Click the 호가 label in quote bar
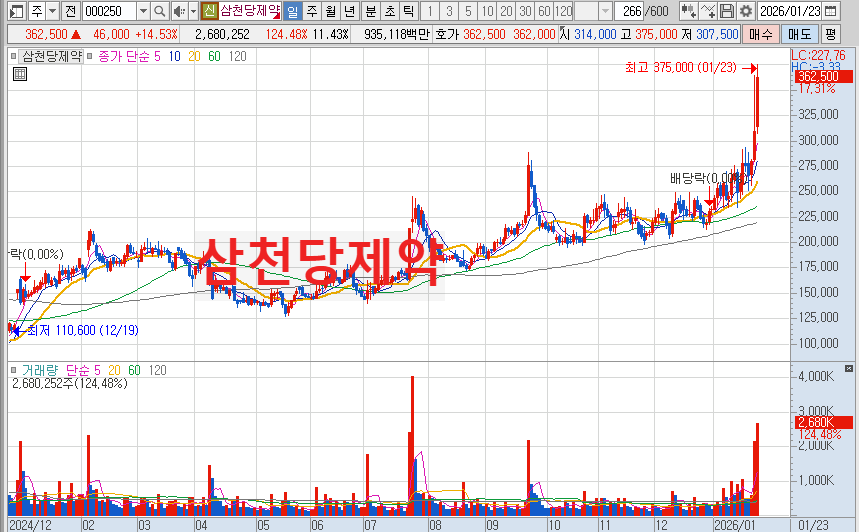The height and width of the screenshot is (532, 859). point(446,35)
